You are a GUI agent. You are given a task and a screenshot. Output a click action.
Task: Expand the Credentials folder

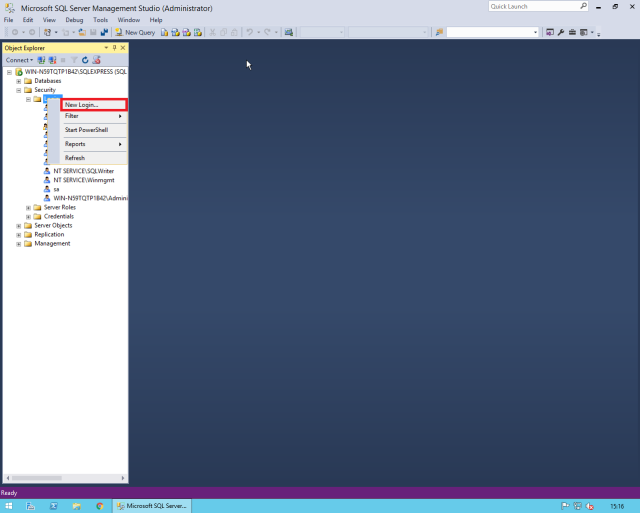point(28,216)
